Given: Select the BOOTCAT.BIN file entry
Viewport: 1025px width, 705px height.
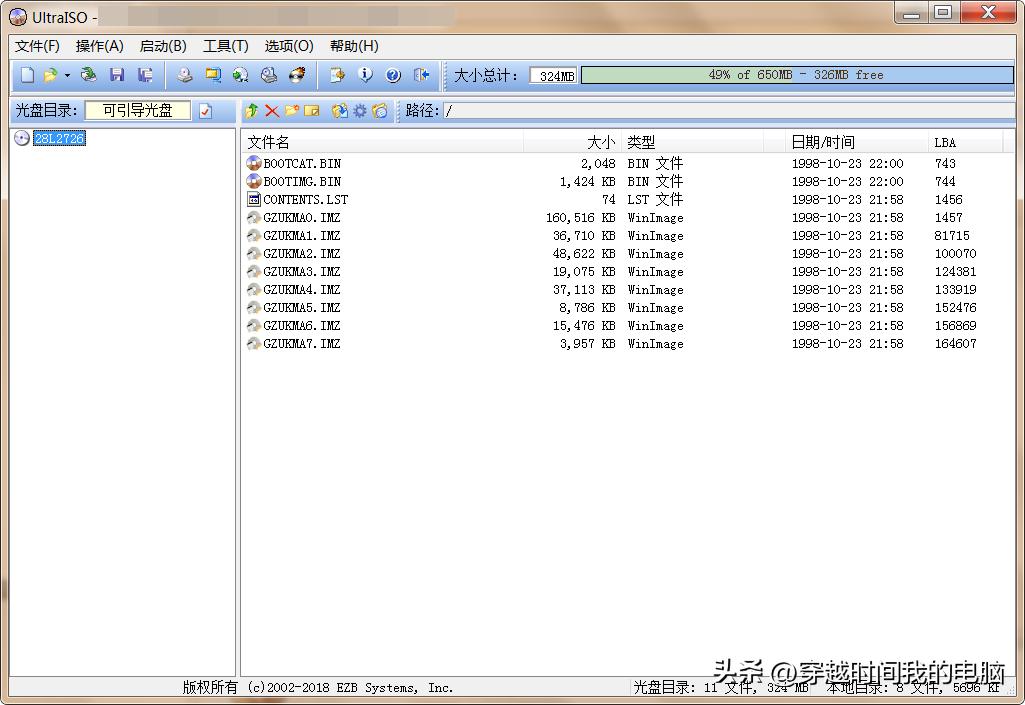Looking at the screenshot, I should click(302, 162).
